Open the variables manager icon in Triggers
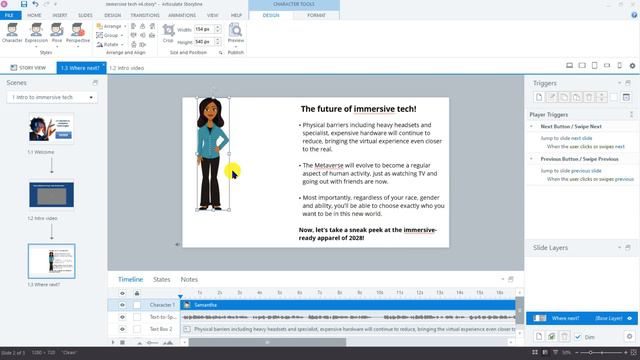Image resolution: width=640 pixels, height=360 pixels. (x=626, y=97)
